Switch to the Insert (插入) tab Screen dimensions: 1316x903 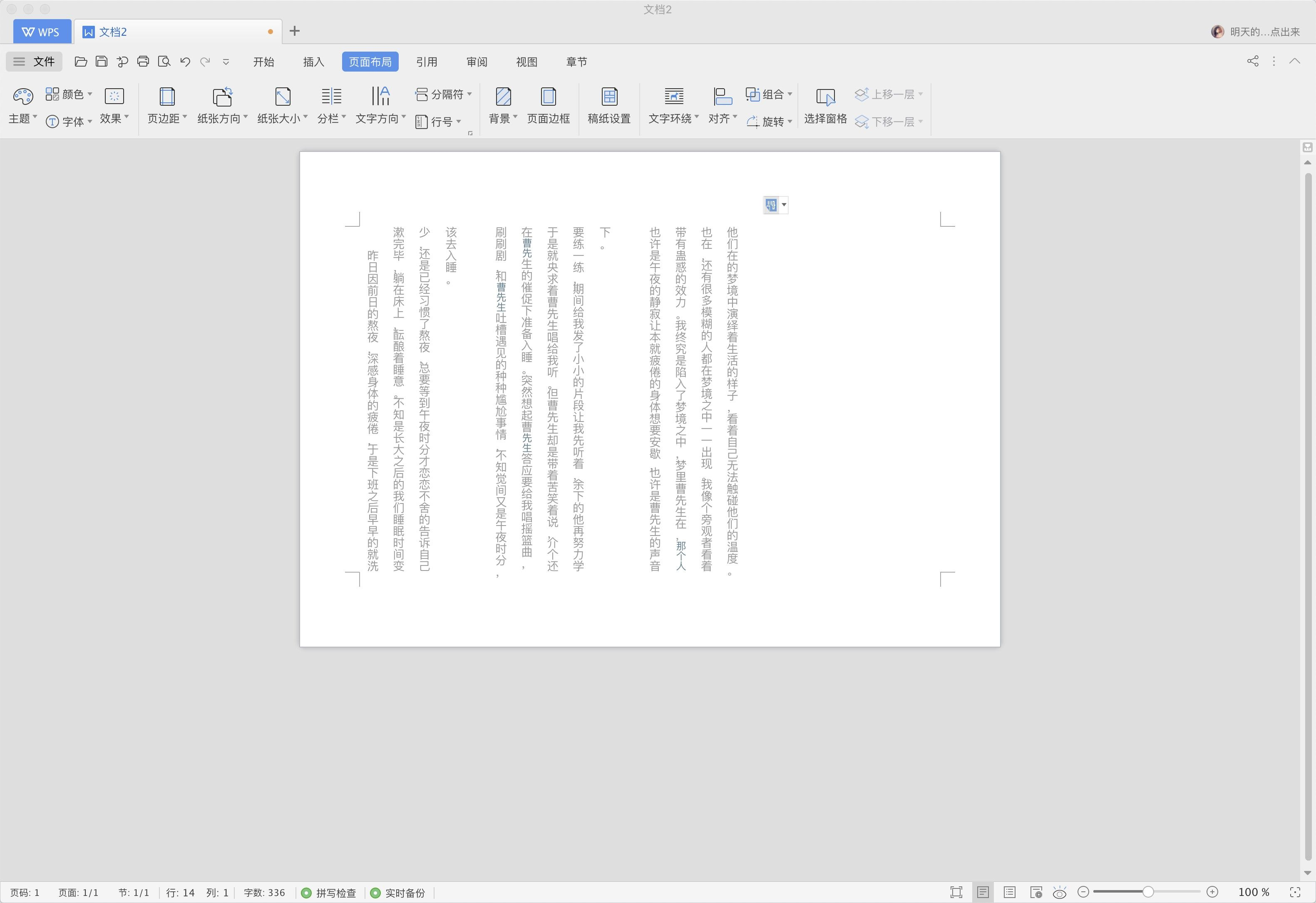point(313,62)
